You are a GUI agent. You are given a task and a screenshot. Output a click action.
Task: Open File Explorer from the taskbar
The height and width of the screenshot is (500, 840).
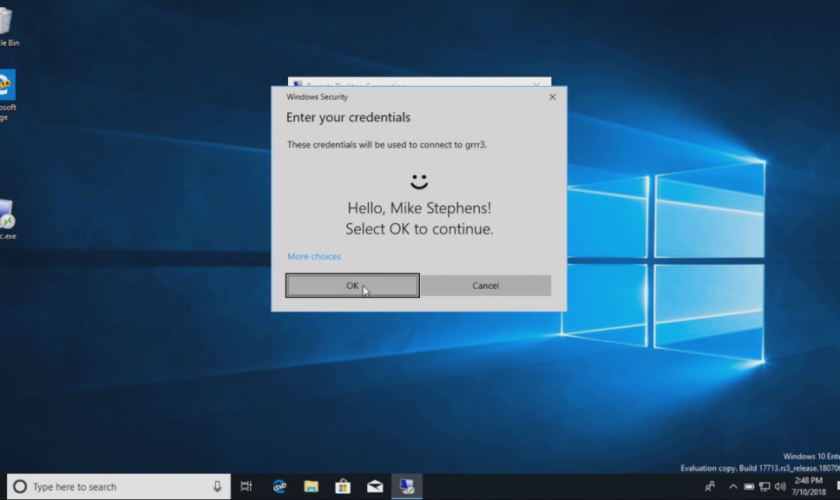[x=311, y=487]
